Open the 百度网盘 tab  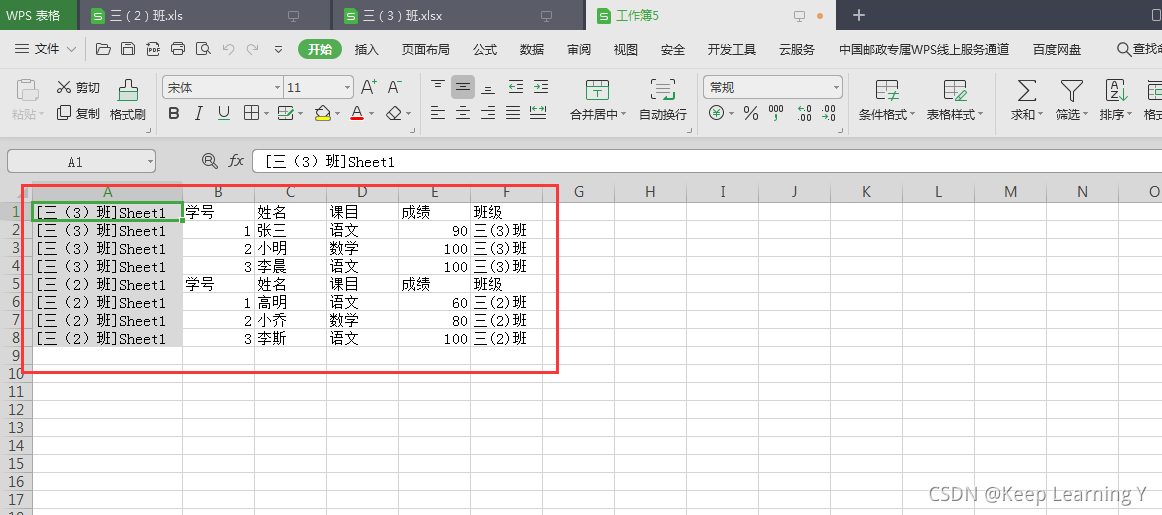[1058, 50]
